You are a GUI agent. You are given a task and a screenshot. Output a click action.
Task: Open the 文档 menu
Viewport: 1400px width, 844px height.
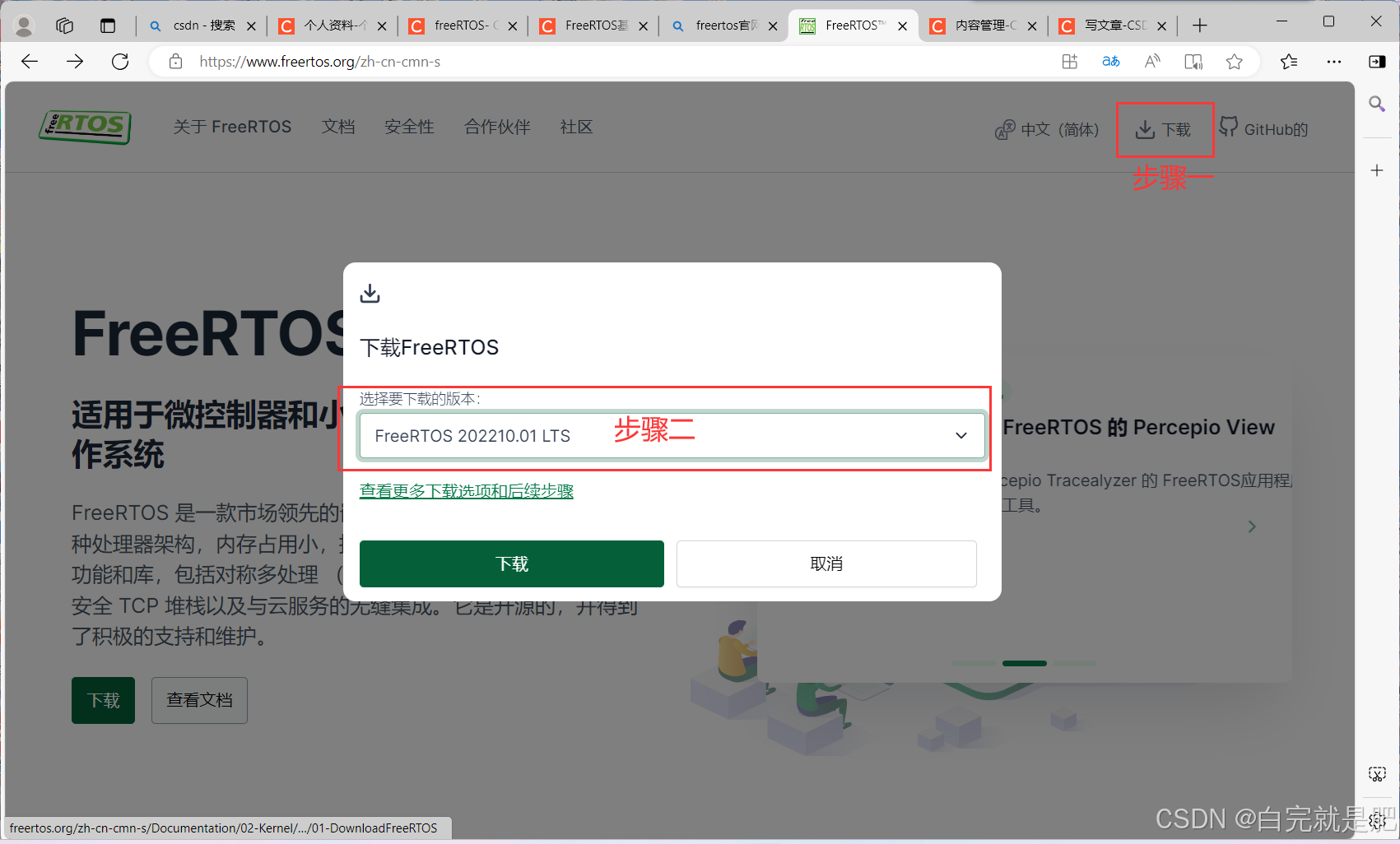338,127
